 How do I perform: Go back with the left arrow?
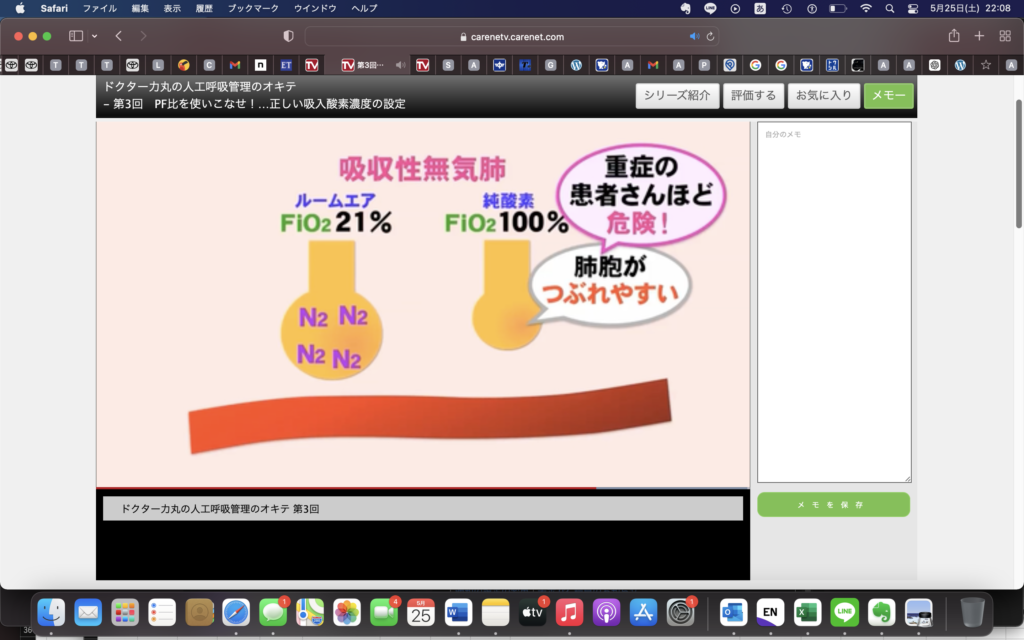coord(118,36)
